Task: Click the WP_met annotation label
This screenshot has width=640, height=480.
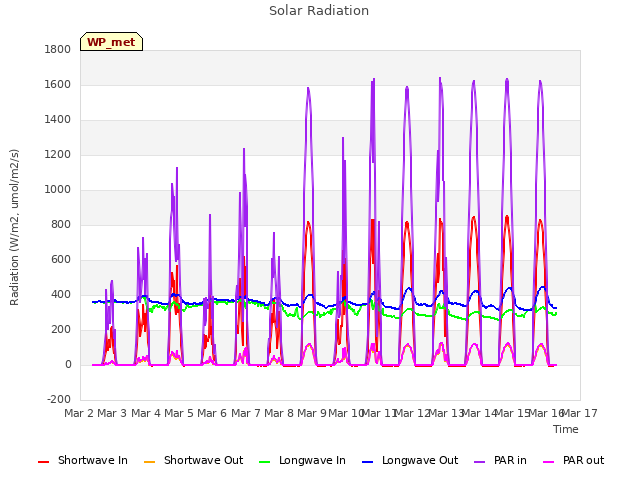Action: (x=111, y=42)
